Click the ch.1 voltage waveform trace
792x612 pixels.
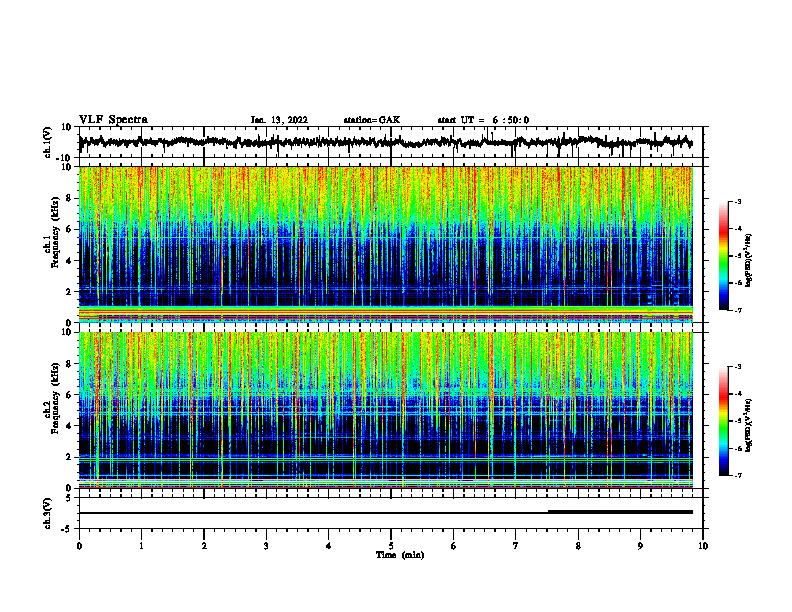tap(385, 142)
